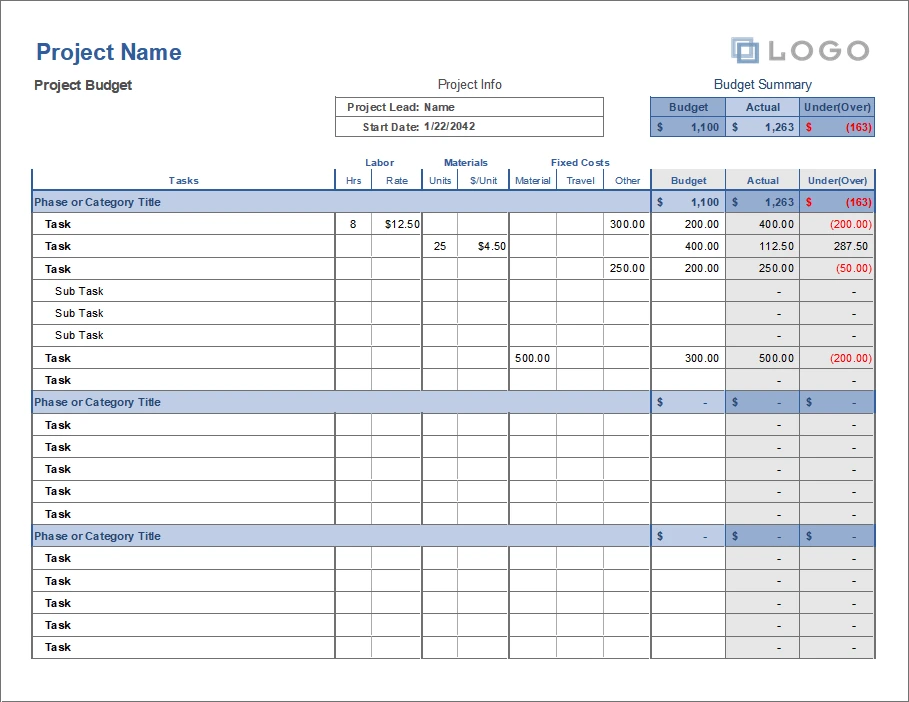Image resolution: width=909 pixels, height=702 pixels.
Task: Select the 25 Units cell
Action: [440, 246]
